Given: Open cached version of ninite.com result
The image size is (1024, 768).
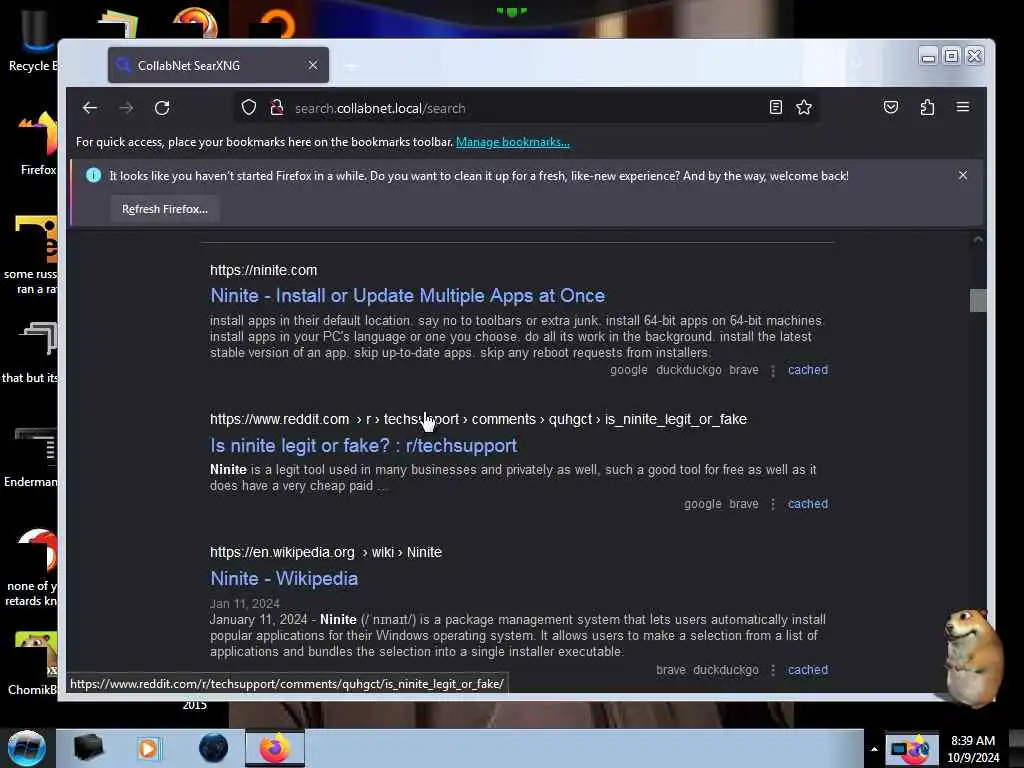Looking at the screenshot, I should [808, 370].
